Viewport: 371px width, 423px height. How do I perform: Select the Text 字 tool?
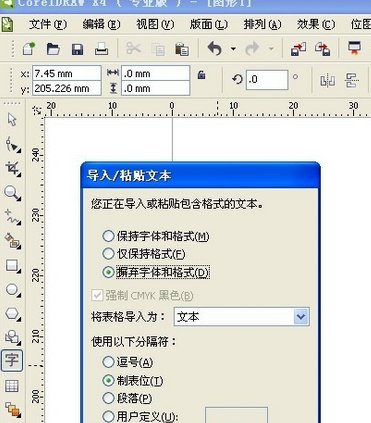pos(12,360)
